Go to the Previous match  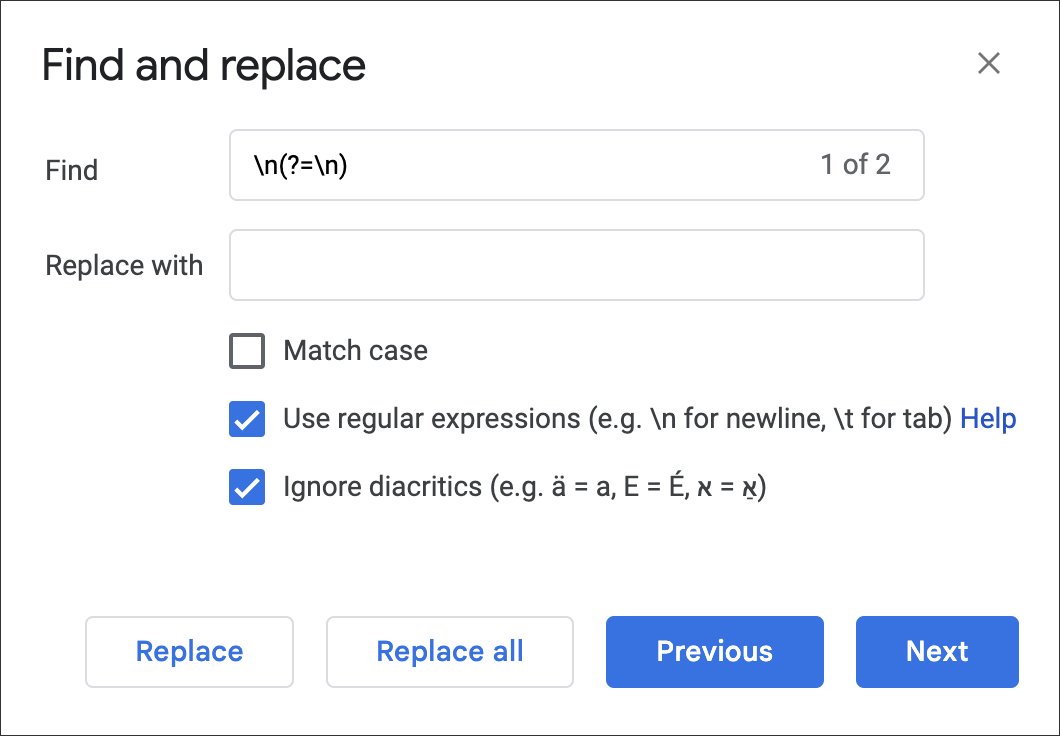[714, 652]
